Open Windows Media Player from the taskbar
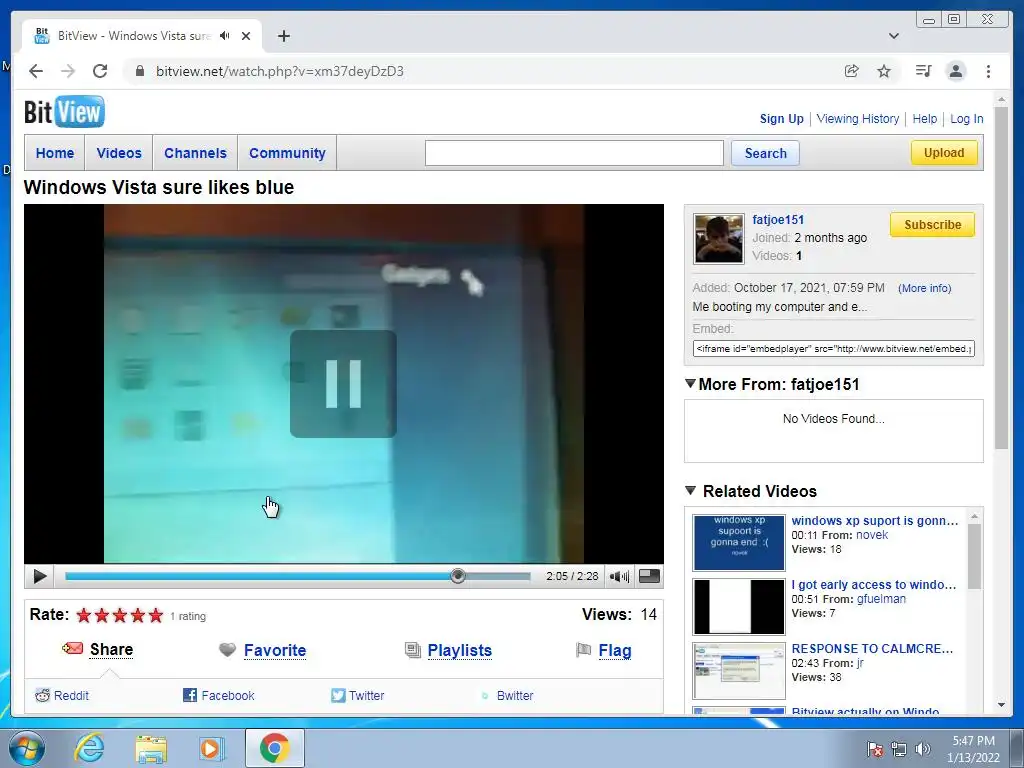Image resolution: width=1024 pixels, height=768 pixels. [x=211, y=748]
